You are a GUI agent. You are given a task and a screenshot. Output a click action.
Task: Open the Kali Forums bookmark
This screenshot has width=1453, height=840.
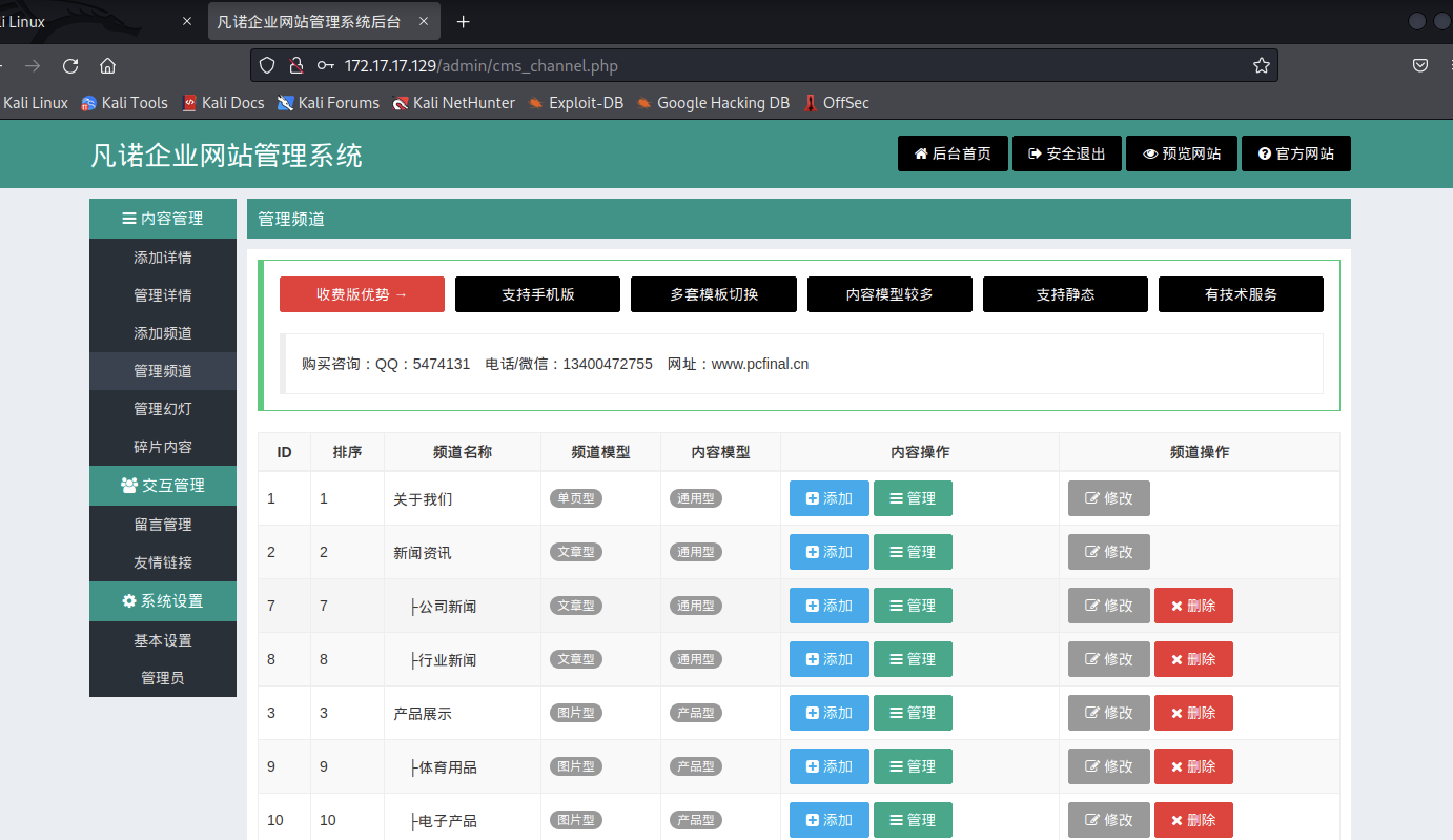point(328,103)
